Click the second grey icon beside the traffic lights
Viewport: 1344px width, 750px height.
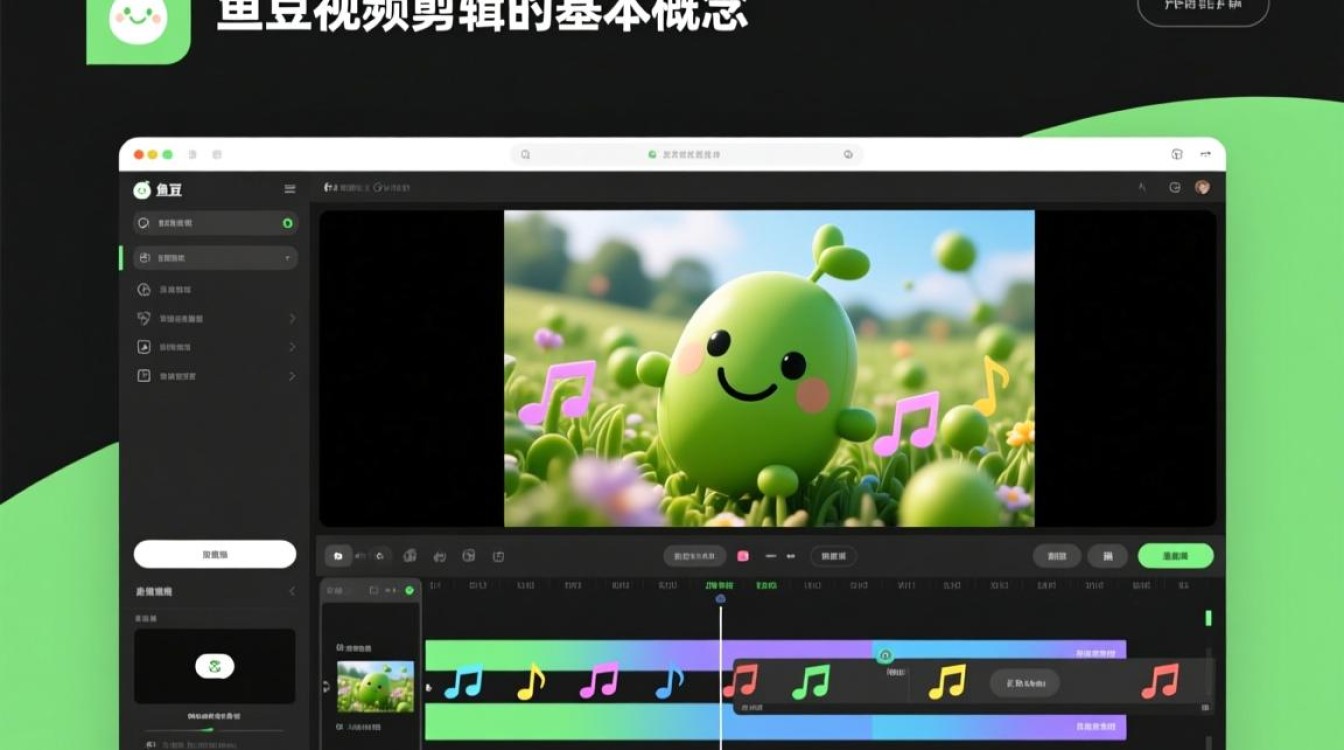[217, 155]
